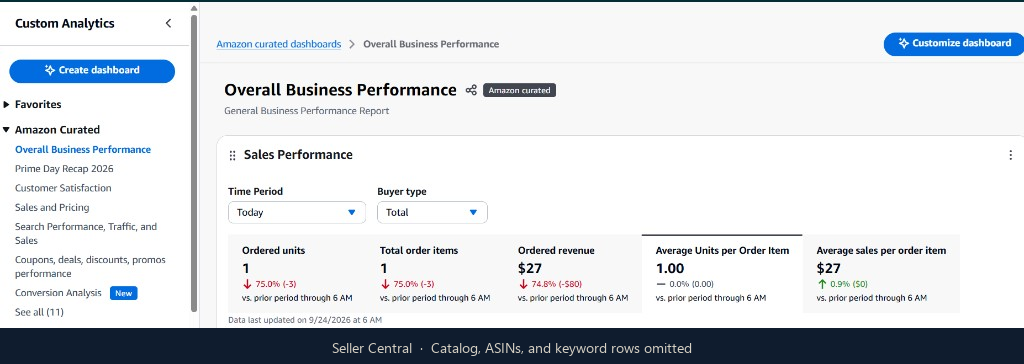Select Average sales per order item tab
The width and height of the screenshot is (1024, 364).
(881, 274)
